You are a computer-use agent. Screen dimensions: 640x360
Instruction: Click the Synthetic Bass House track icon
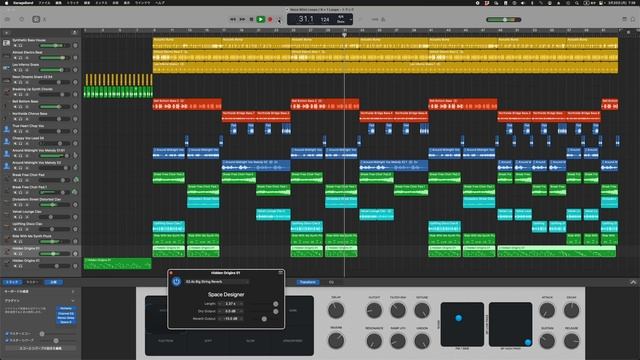click(6, 43)
